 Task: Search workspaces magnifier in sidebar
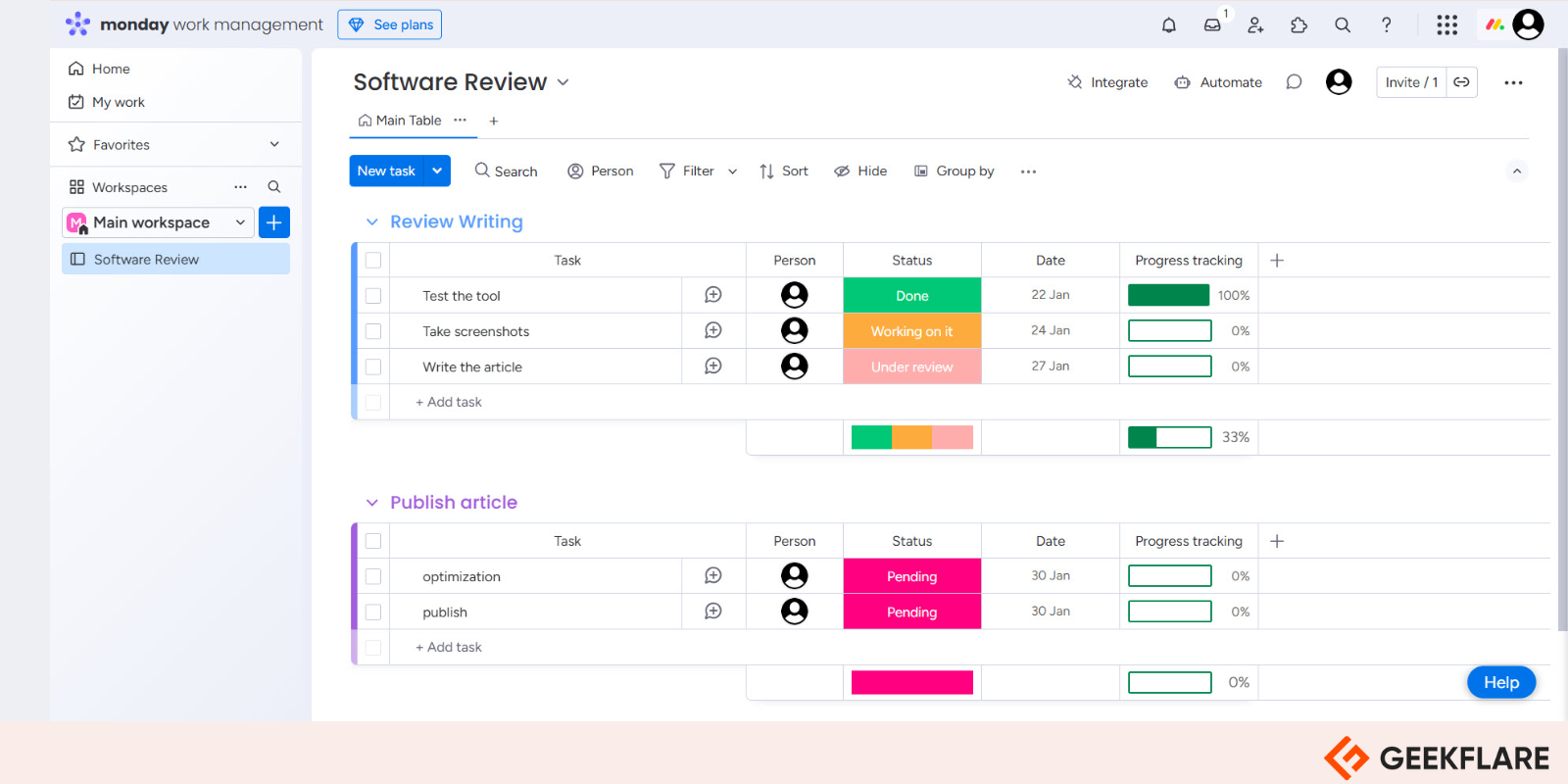(274, 187)
